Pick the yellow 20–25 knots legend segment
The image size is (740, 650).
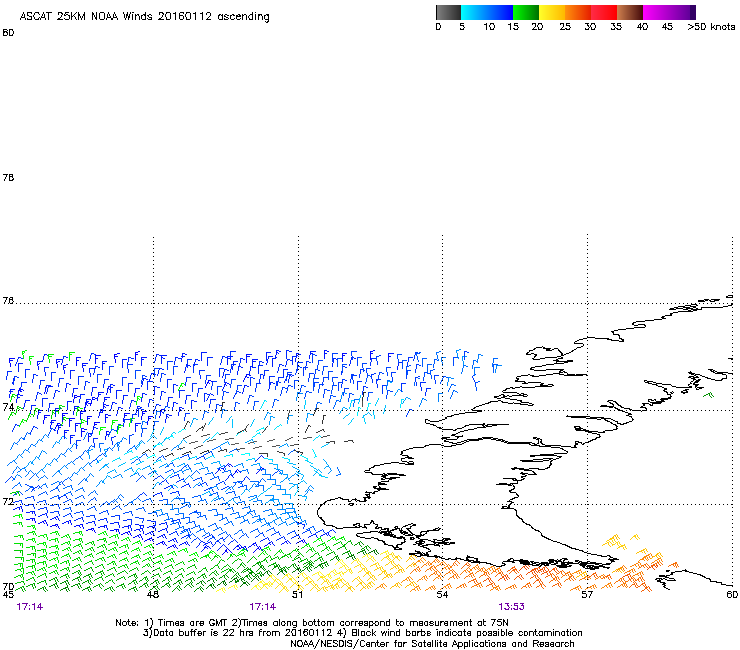[552, 12]
